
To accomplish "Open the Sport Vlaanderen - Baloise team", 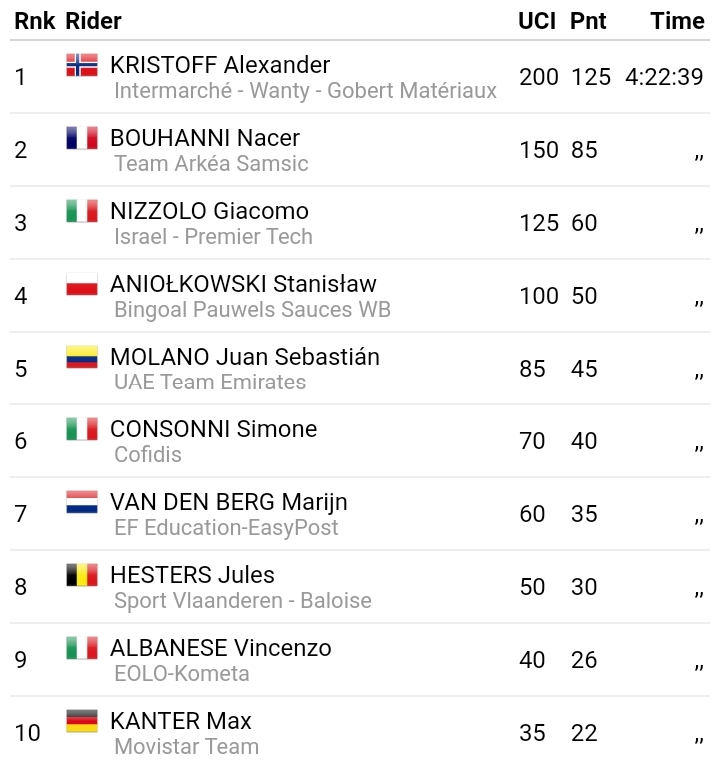I will [x=243, y=601].
